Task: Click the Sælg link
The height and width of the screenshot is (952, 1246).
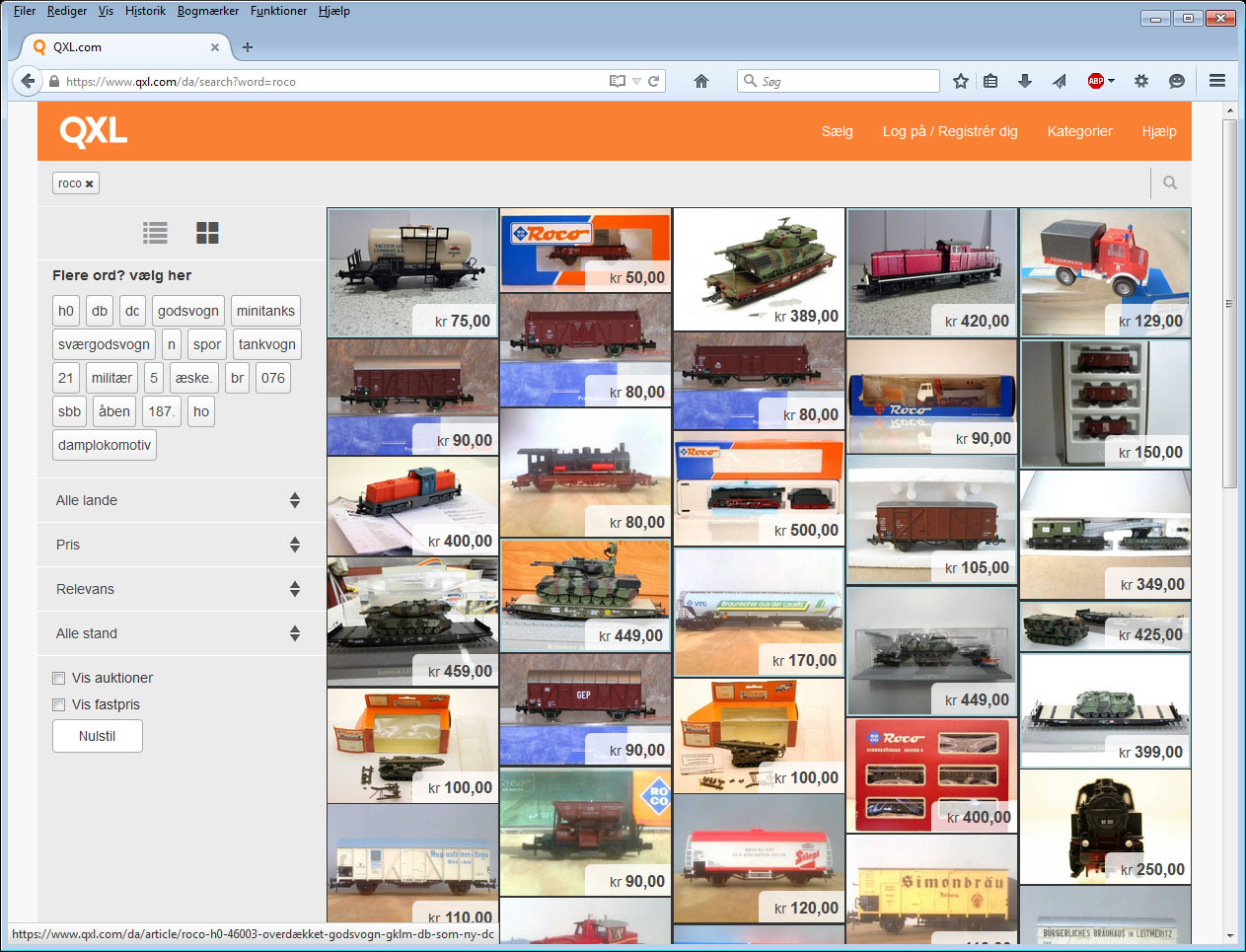Action: click(838, 131)
